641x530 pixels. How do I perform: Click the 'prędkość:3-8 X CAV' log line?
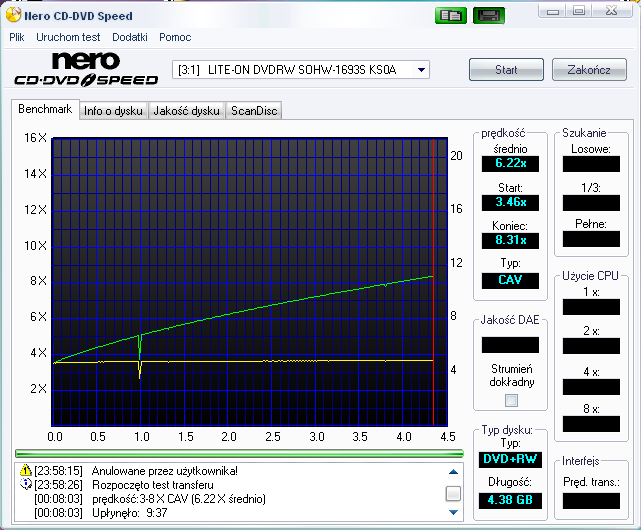[179, 499]
